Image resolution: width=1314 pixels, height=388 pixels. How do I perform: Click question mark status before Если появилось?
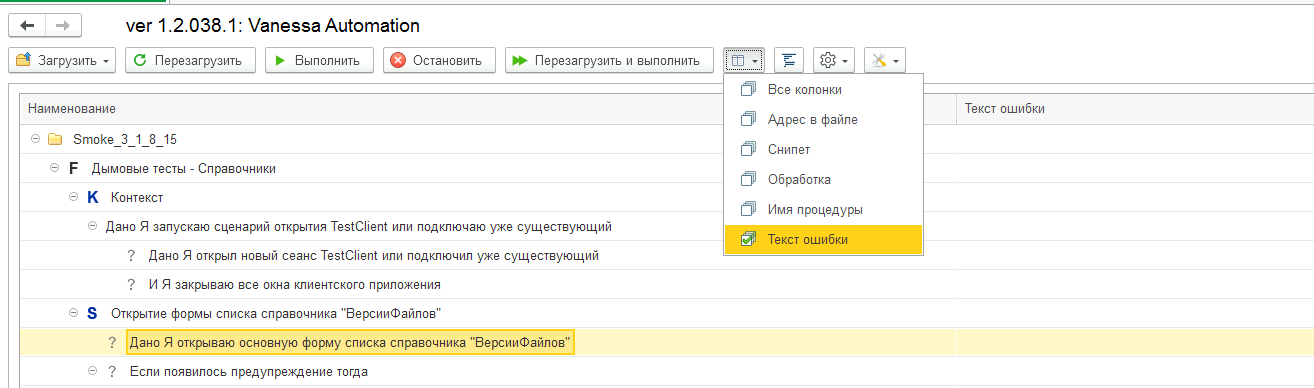pyautogui.click(x=112, y=372)
